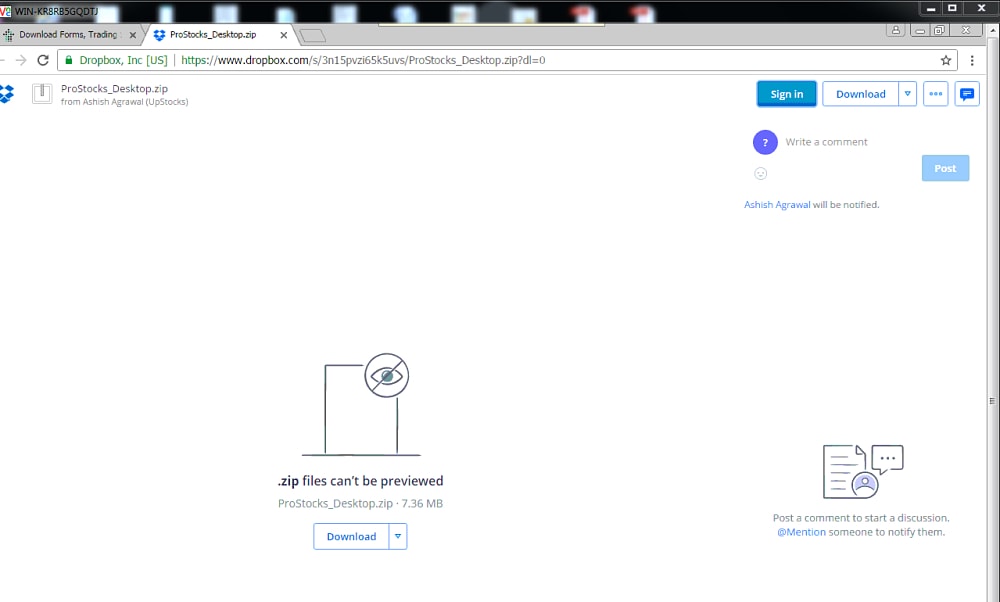The width and height of the screenshot is (1000, 602).
Task: Click the zip file icon beside ProStocks_Desktop.zip
Action: [42, 94]
